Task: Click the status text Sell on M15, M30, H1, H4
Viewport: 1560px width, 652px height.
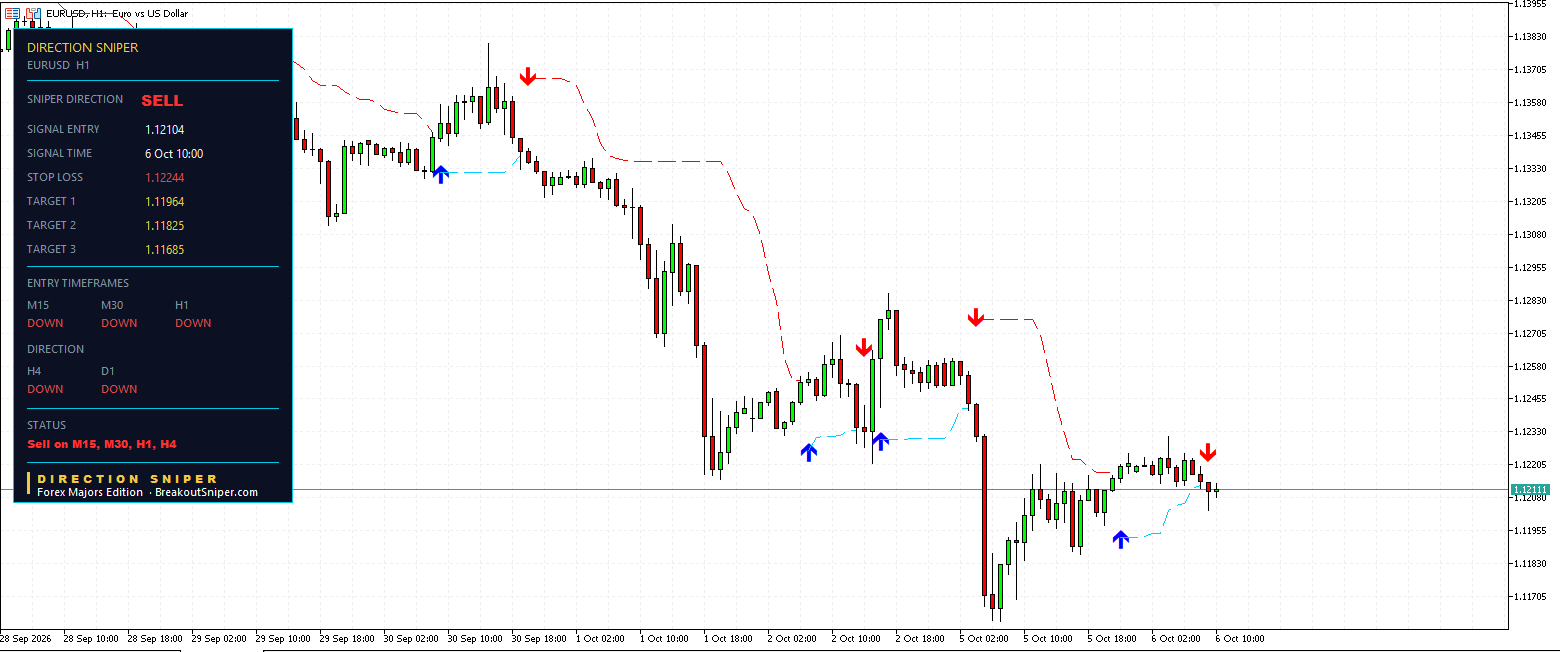Action: coord(102,443)
